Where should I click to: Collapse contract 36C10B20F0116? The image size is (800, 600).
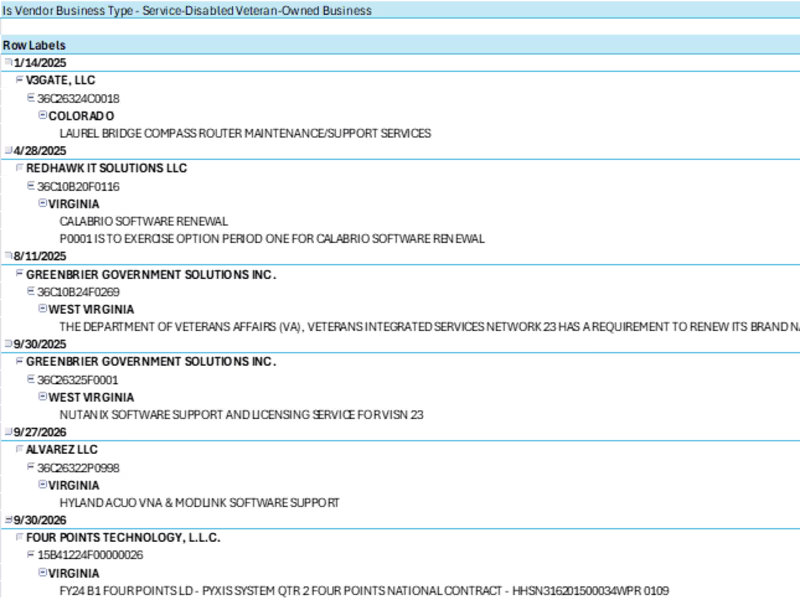[x=31, y=186]
